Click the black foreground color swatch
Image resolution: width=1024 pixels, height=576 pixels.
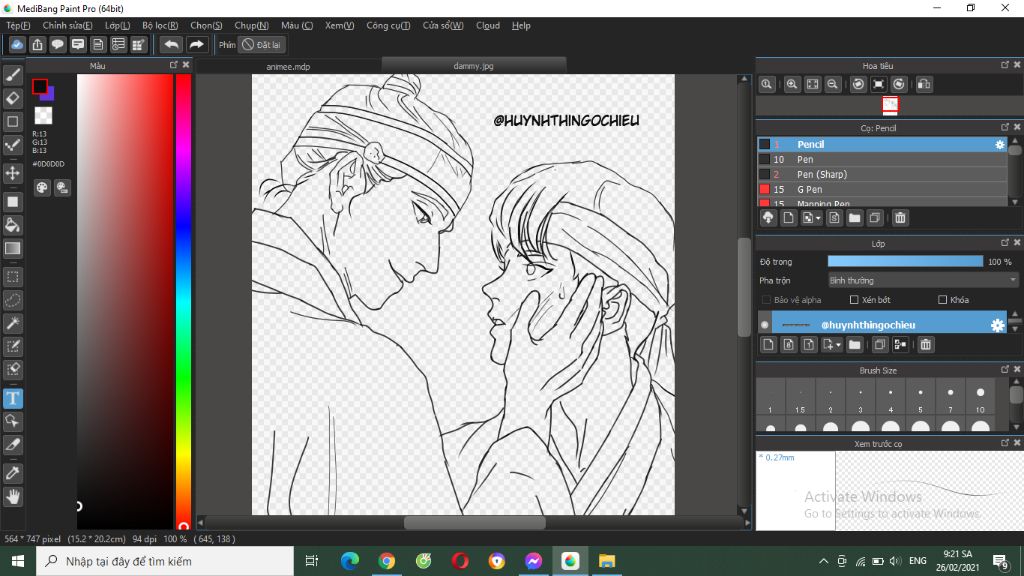click(40, 86)
